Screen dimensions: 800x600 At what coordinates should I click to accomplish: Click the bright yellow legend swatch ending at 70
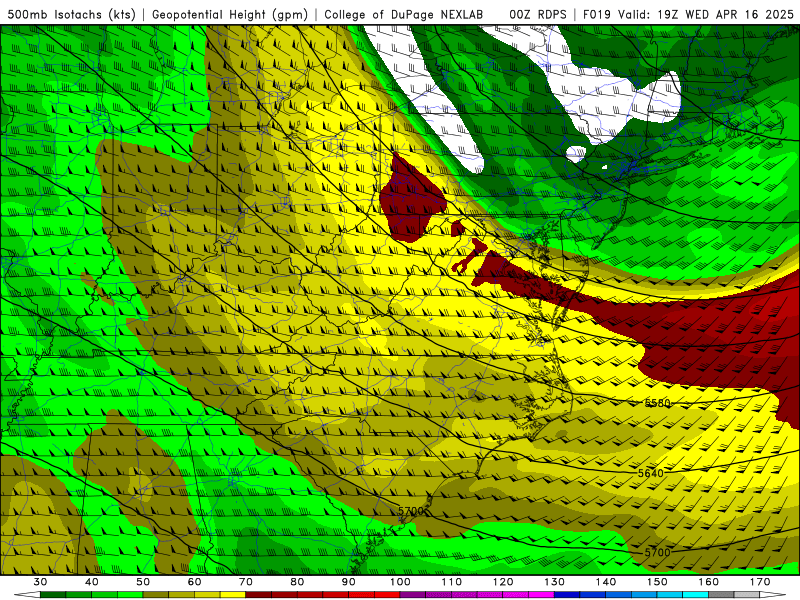pos(233,595)
